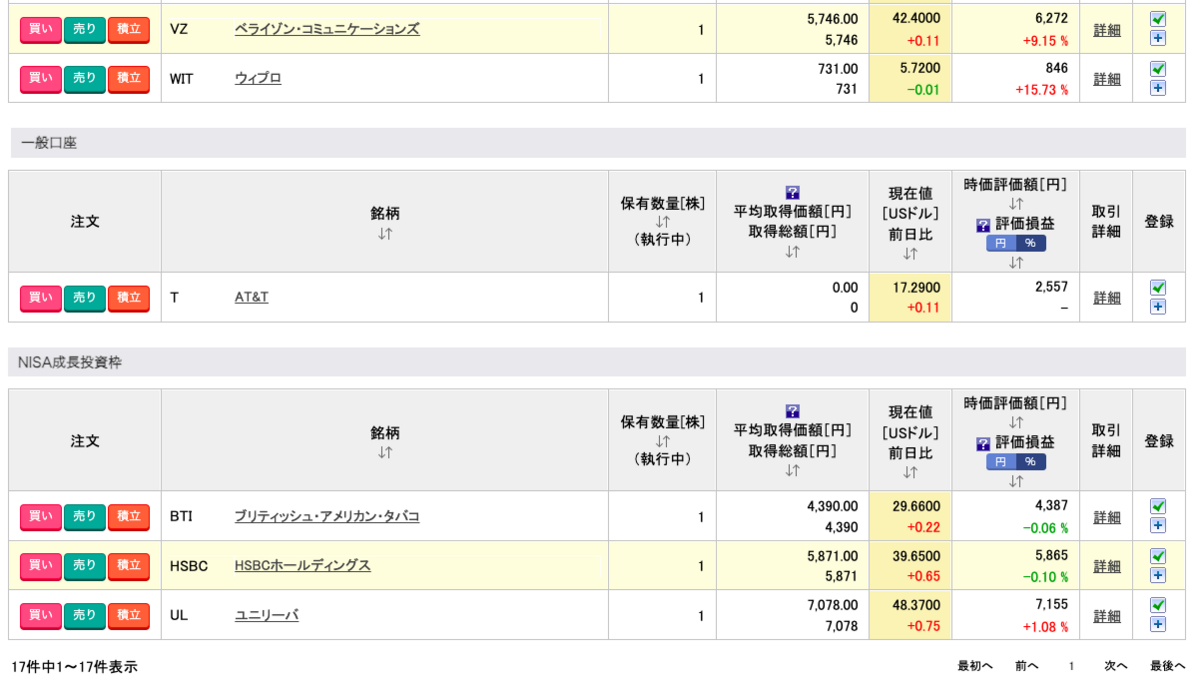Screen dimensions: 1200x688
Task: Click help icon beside 評価損益 in NISA table
Action: tap(983, 444)
